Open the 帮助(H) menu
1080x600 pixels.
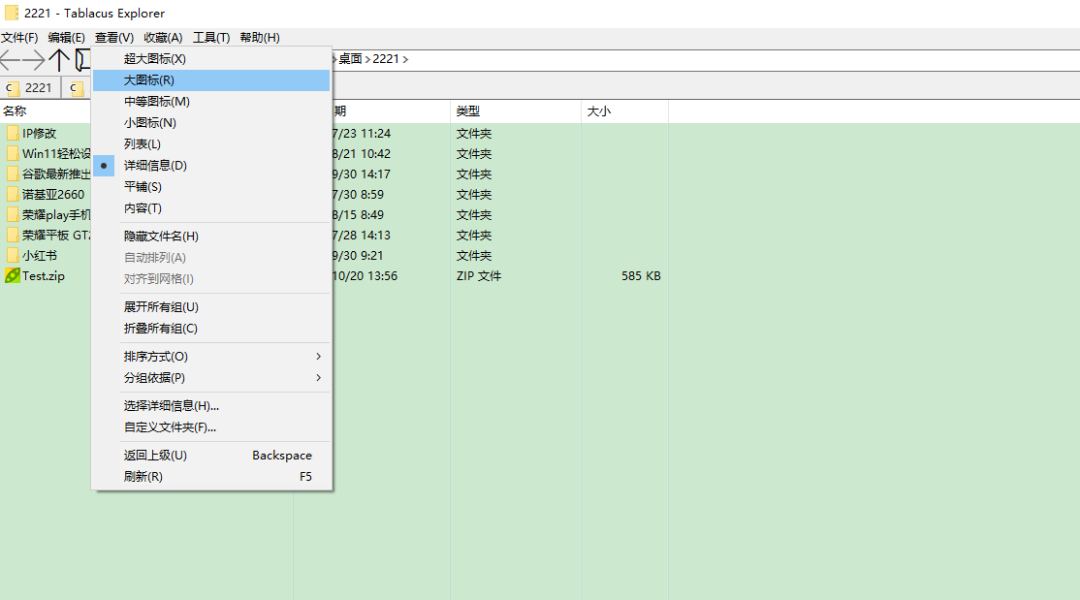[260, 37]
